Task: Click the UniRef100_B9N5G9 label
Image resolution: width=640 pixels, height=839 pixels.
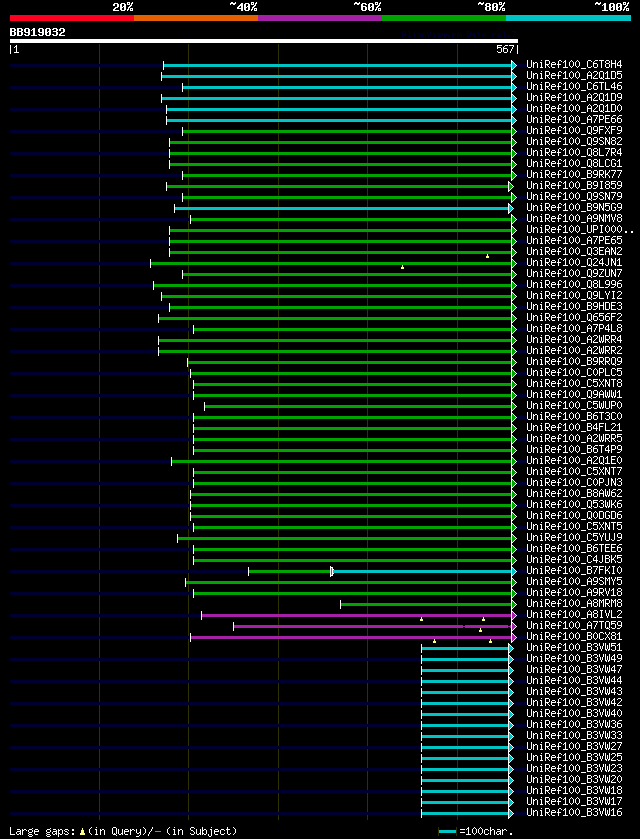Action: 574,208
